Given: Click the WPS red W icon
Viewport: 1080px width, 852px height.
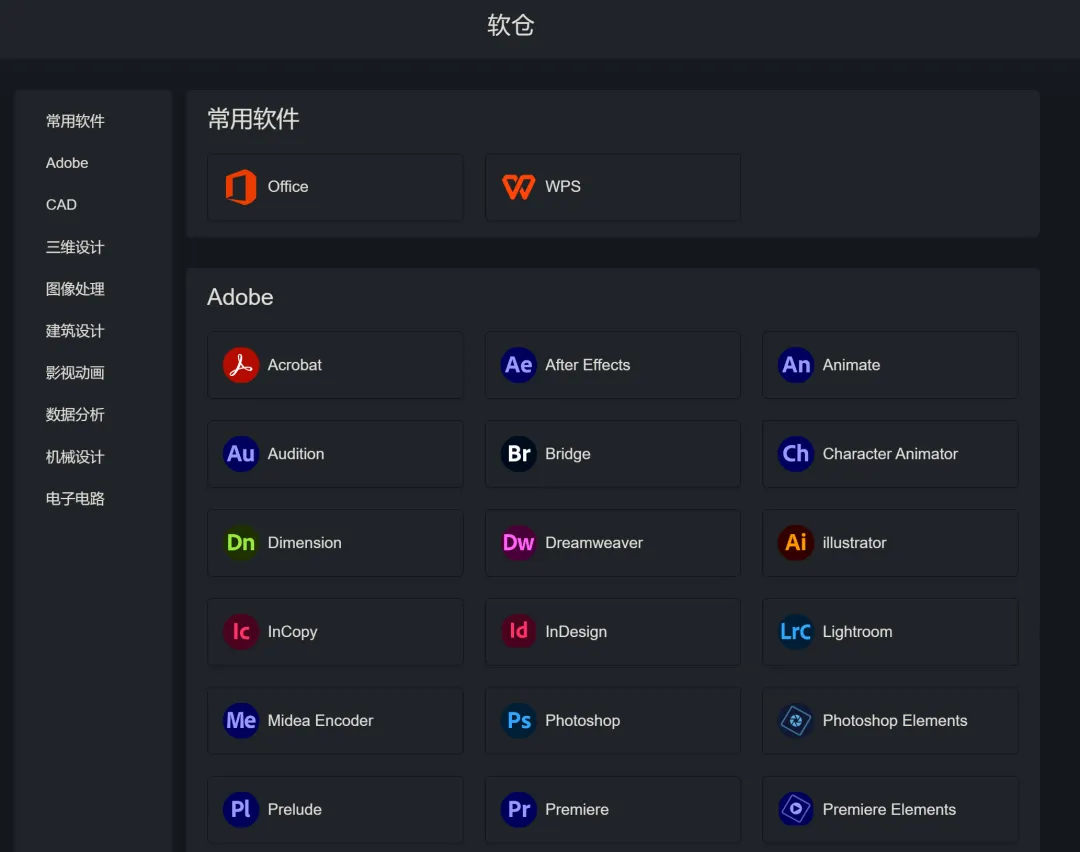Looking at the screenshot, I should (x=519, y=187).
